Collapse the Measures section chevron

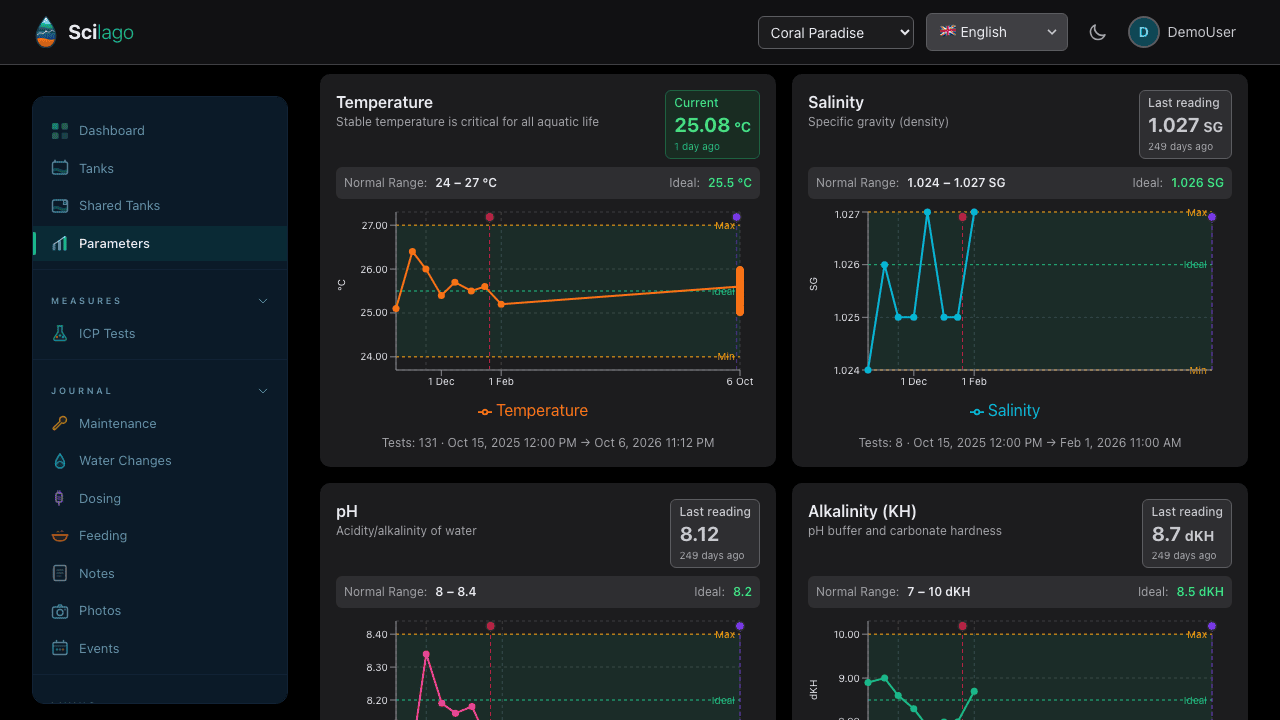pos(263,301)
